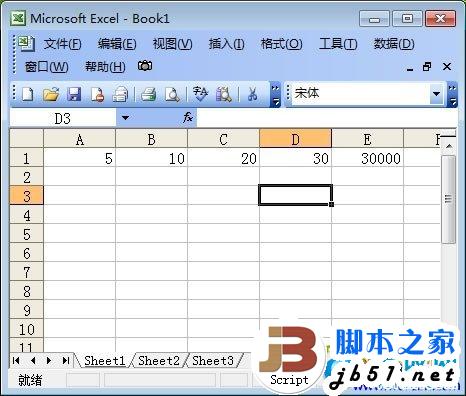Click the Select All corner box
The image size is (466, 396).
click(x=26, y=138)
